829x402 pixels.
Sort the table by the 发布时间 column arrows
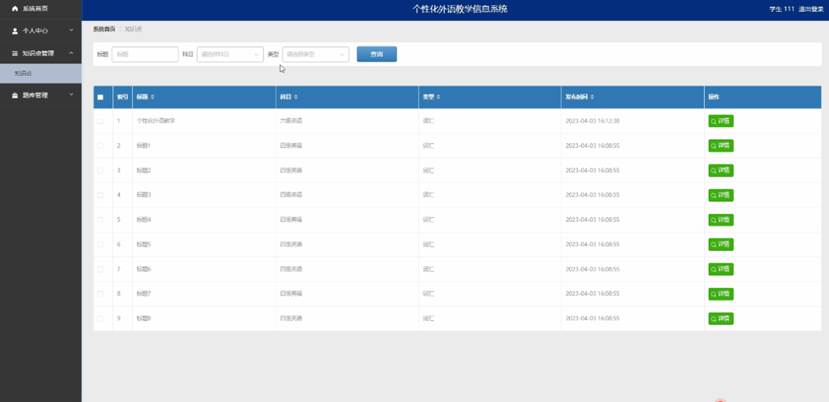click(592, 97)
